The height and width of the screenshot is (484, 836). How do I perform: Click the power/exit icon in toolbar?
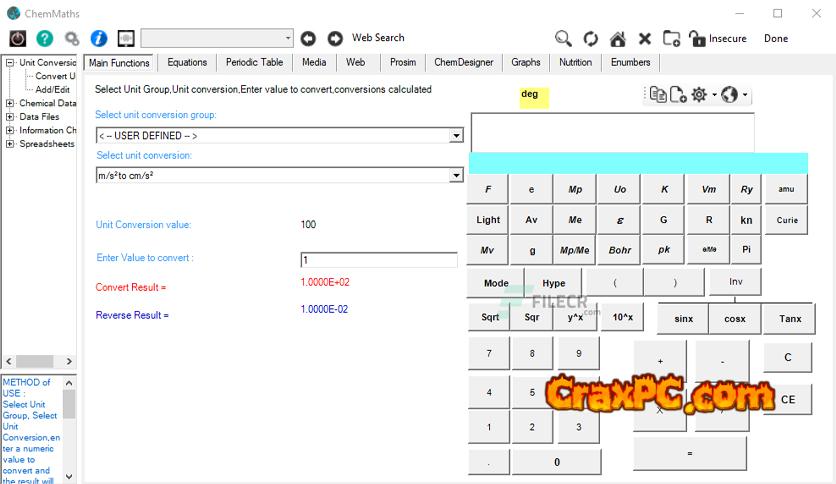coord(18,39)
